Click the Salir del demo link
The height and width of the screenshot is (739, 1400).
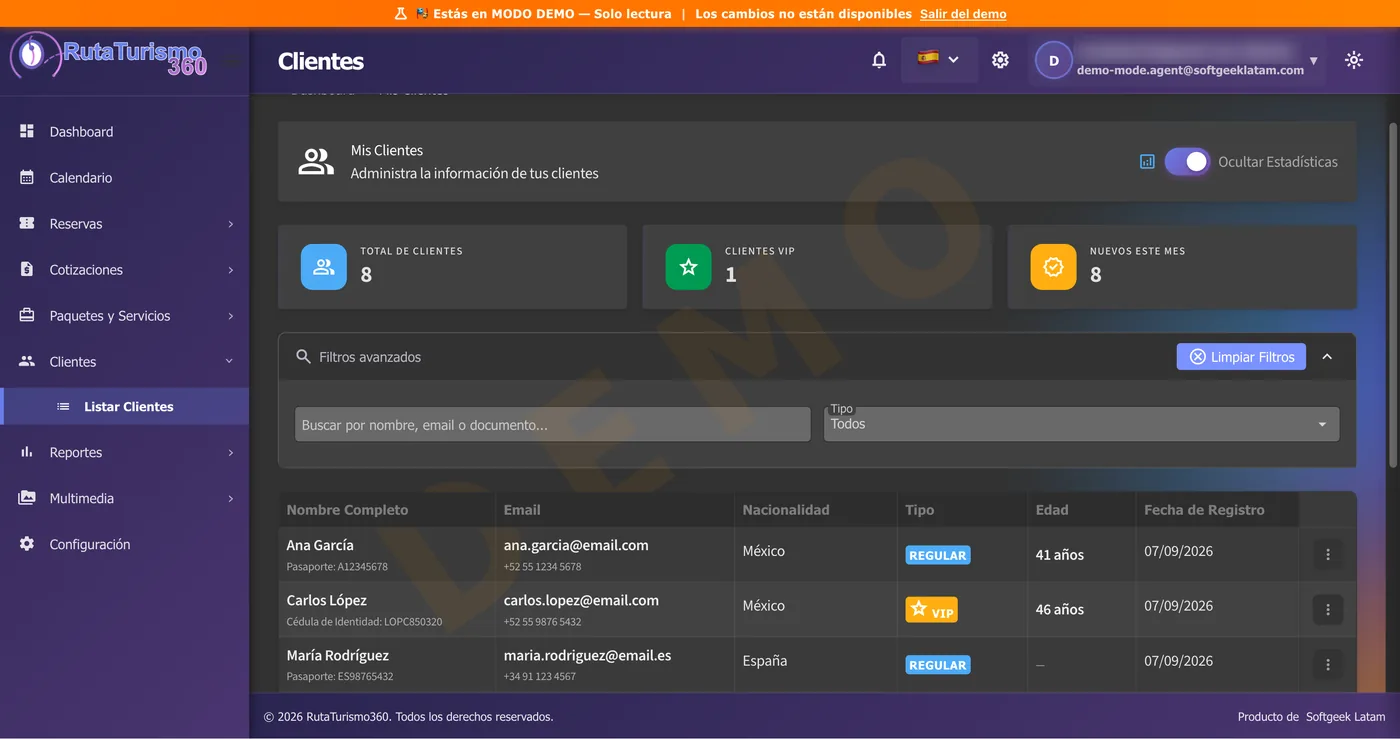(963, 14)
